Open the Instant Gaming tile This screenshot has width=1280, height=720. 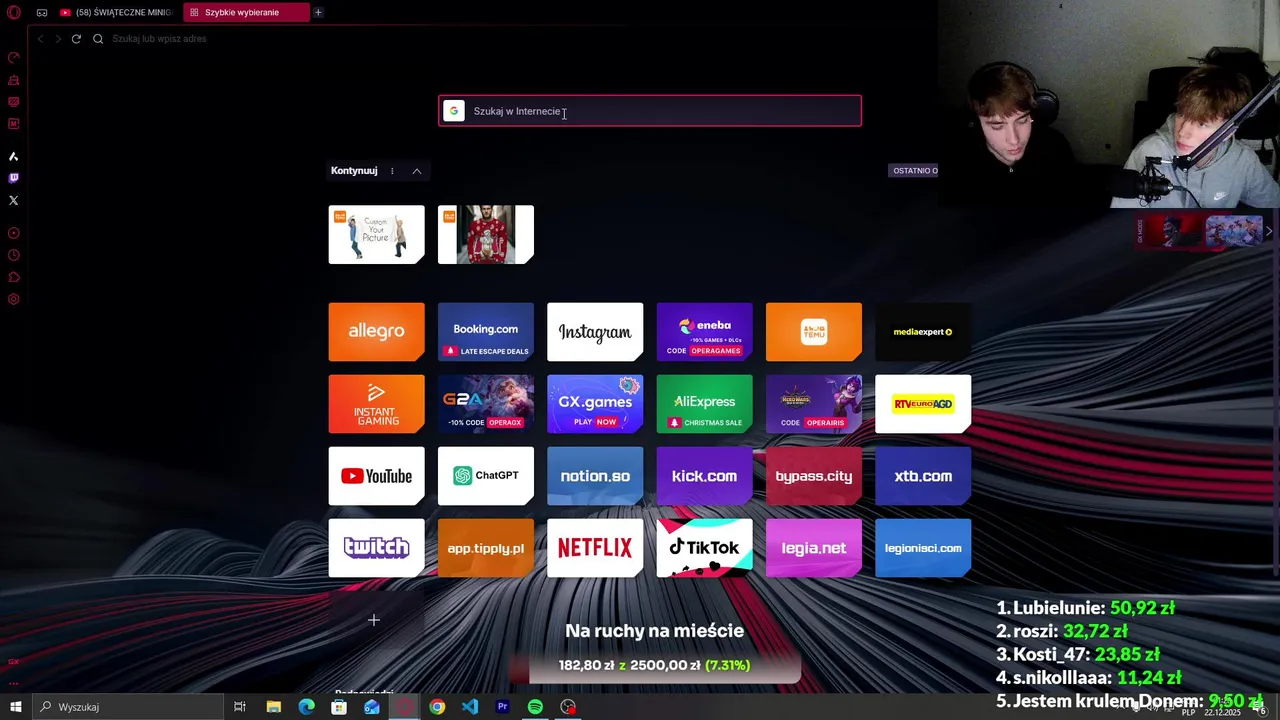coord(376,404)
